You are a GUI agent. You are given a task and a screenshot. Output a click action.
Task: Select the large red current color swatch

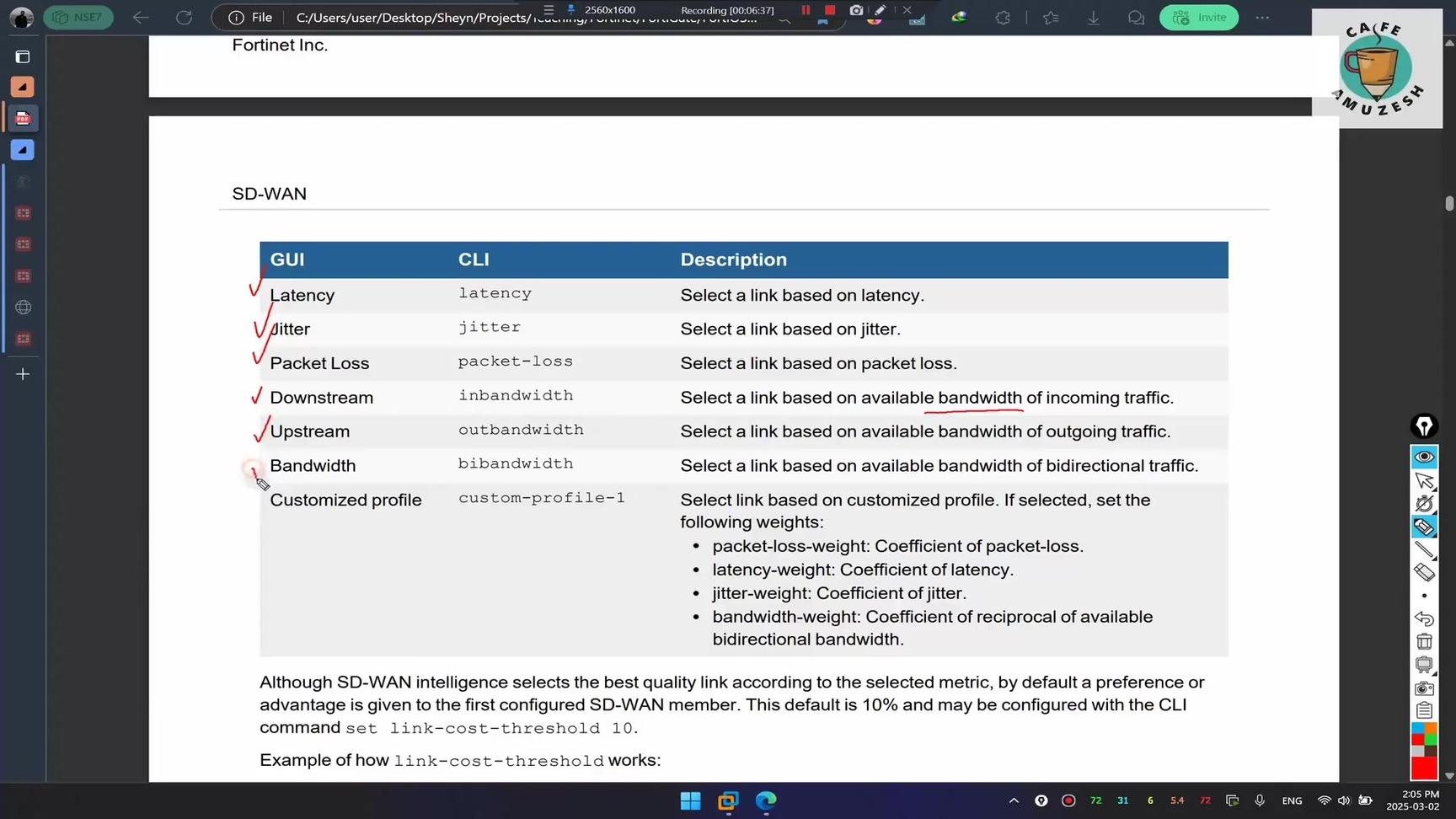click(x=1424, y=768)
